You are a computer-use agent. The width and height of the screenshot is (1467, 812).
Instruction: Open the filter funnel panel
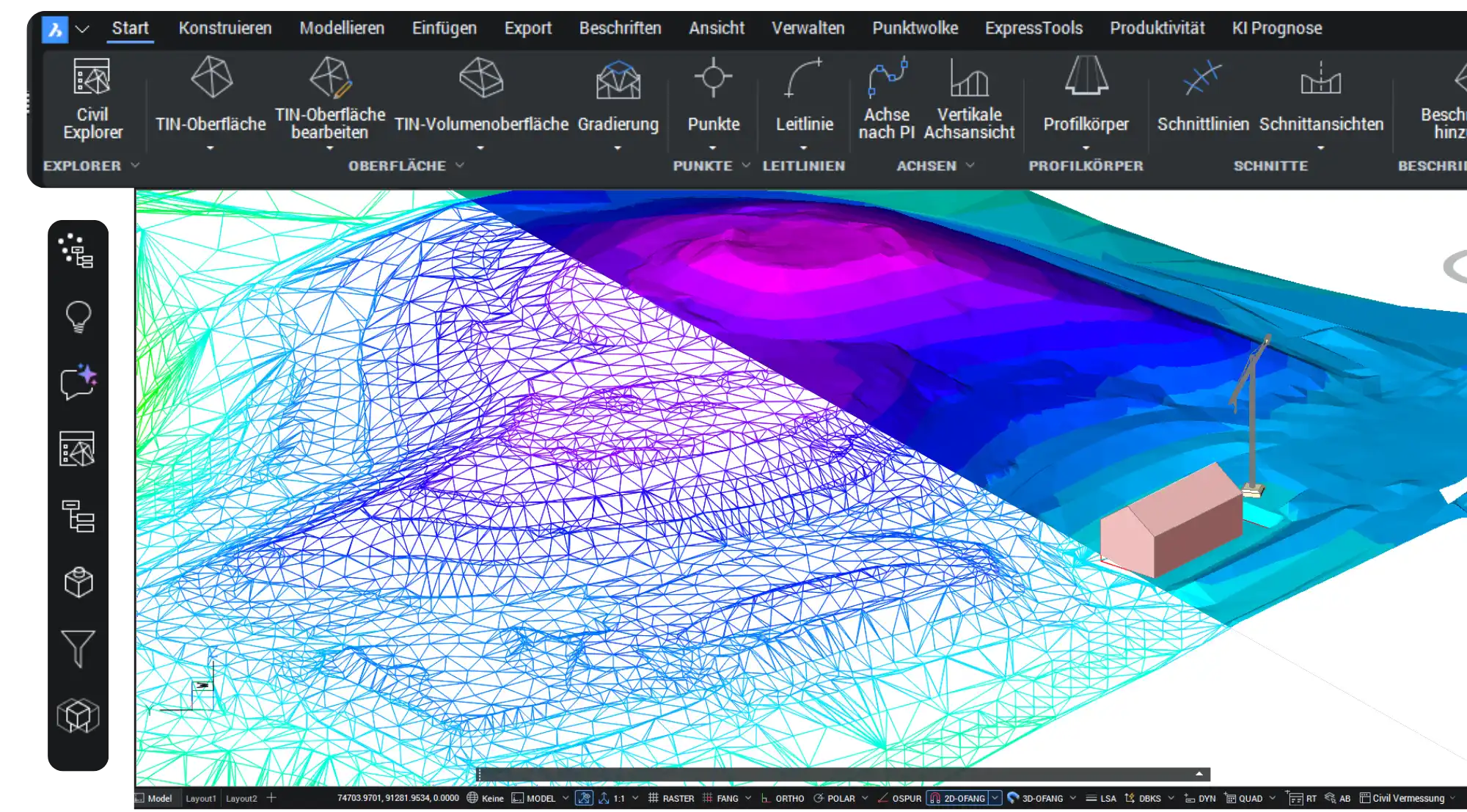pos(78,648)
